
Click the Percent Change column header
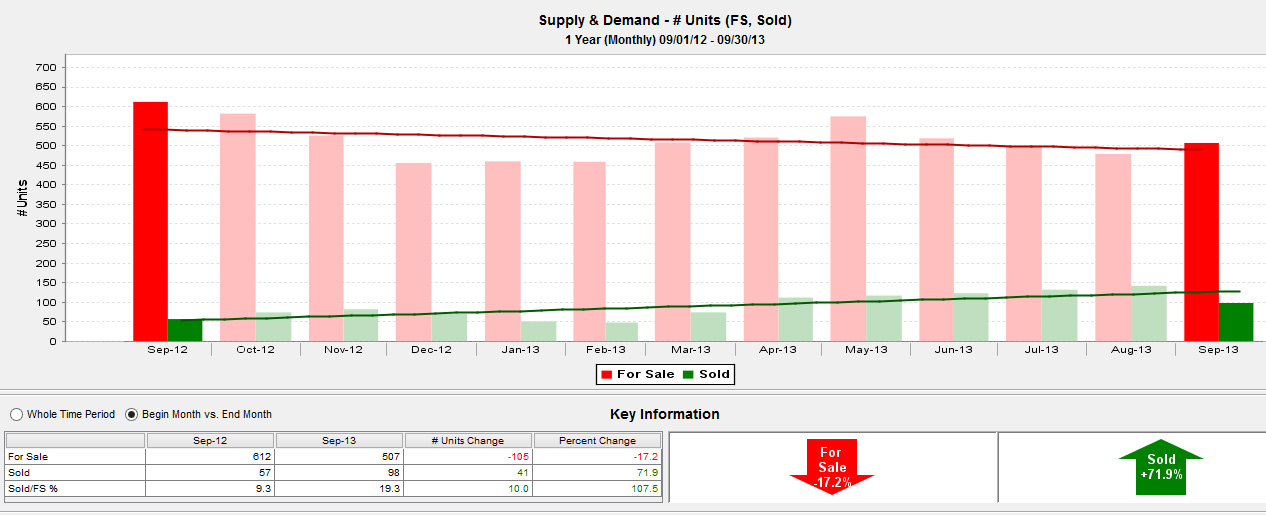[x=598, y=440]
